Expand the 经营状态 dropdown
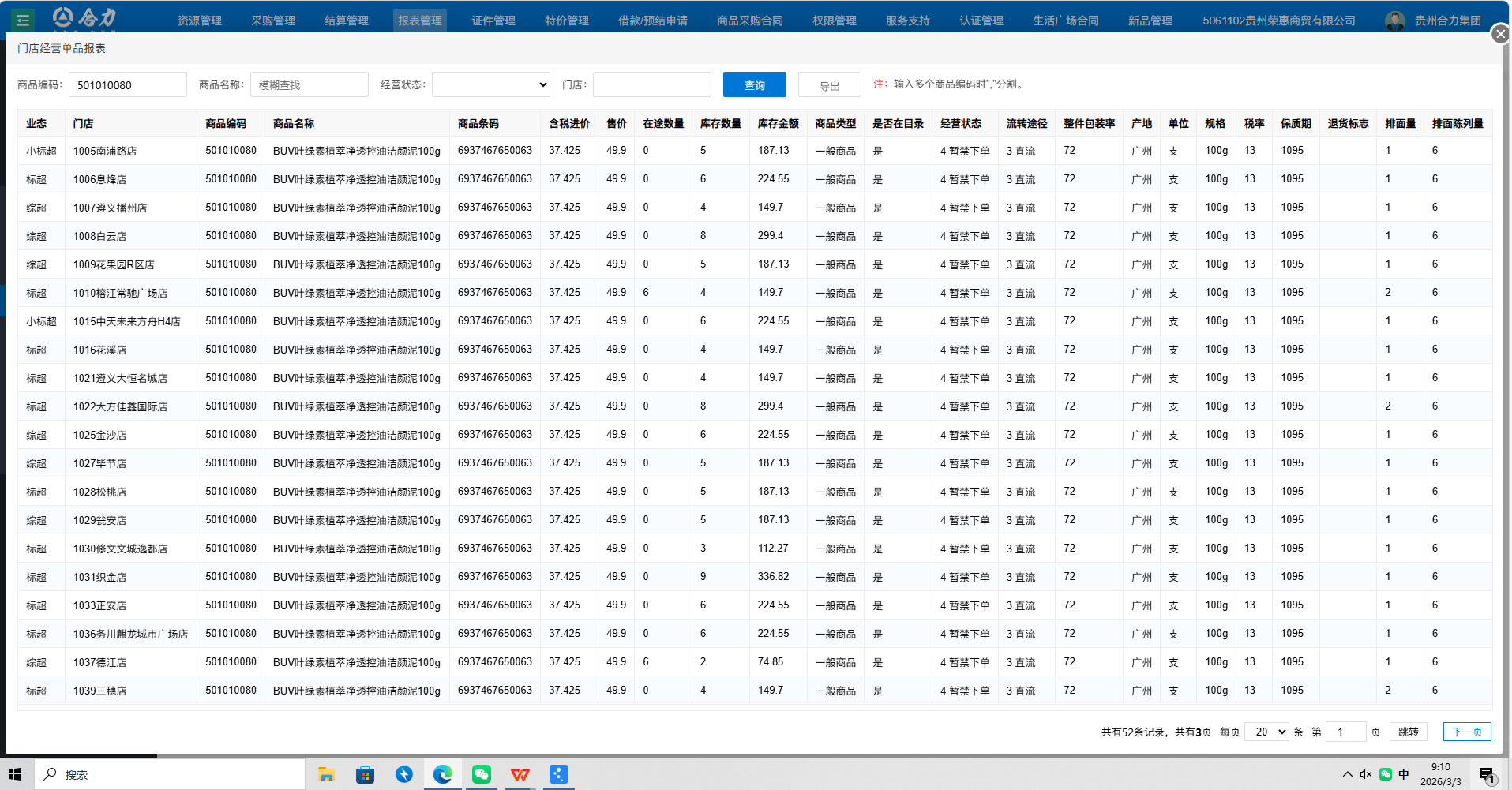1512x790 pixels. tap(490, 84)
